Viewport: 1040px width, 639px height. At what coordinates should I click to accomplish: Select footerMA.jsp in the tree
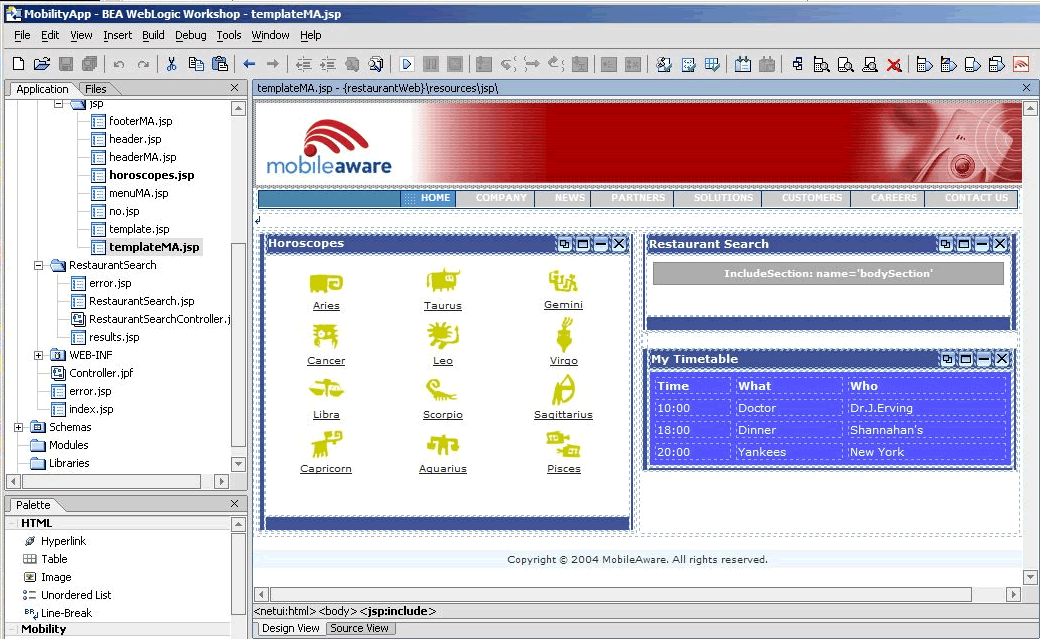coord(141,121)
